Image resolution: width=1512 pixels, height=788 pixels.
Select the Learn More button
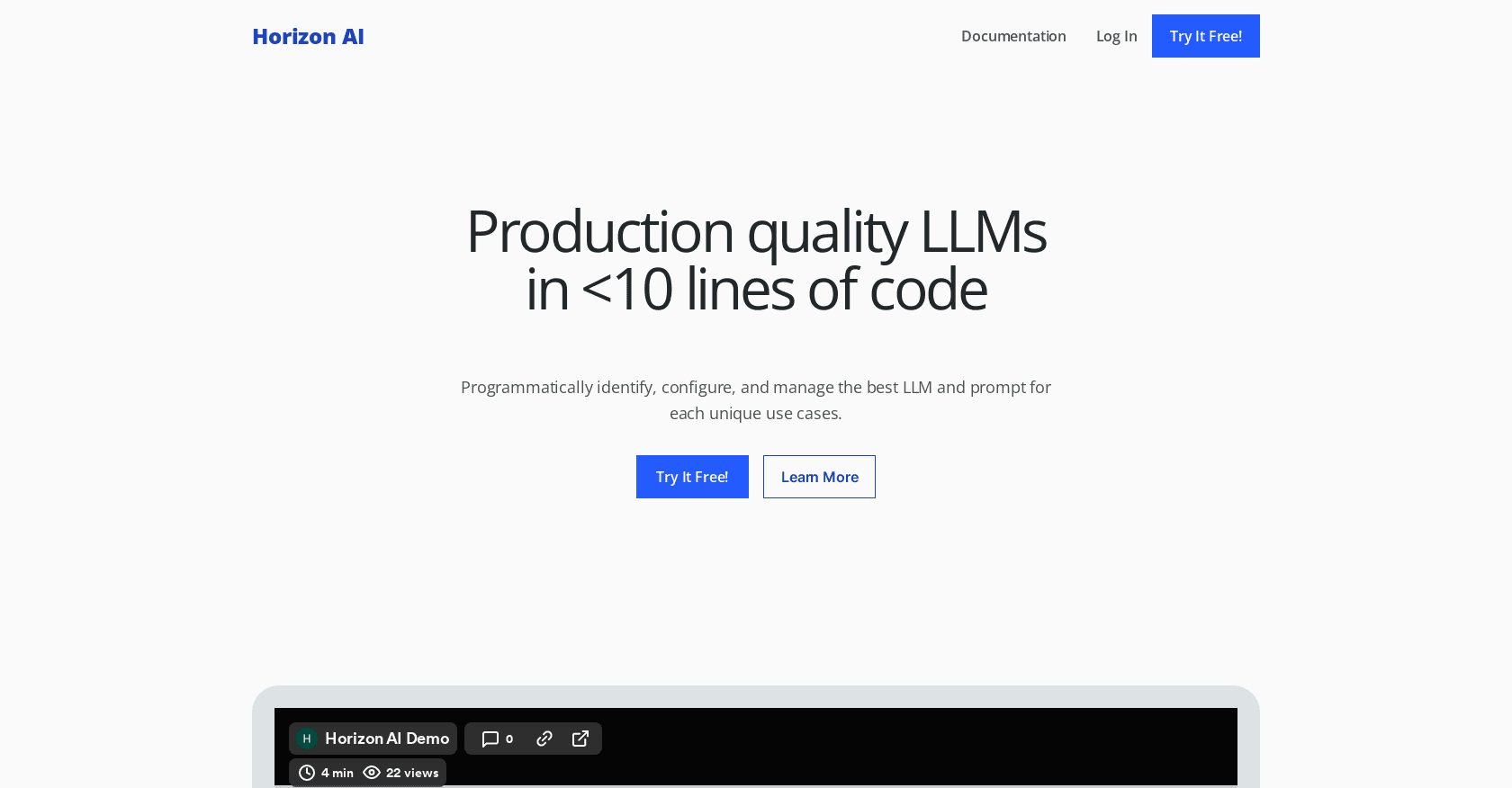[x=819, y=477]
